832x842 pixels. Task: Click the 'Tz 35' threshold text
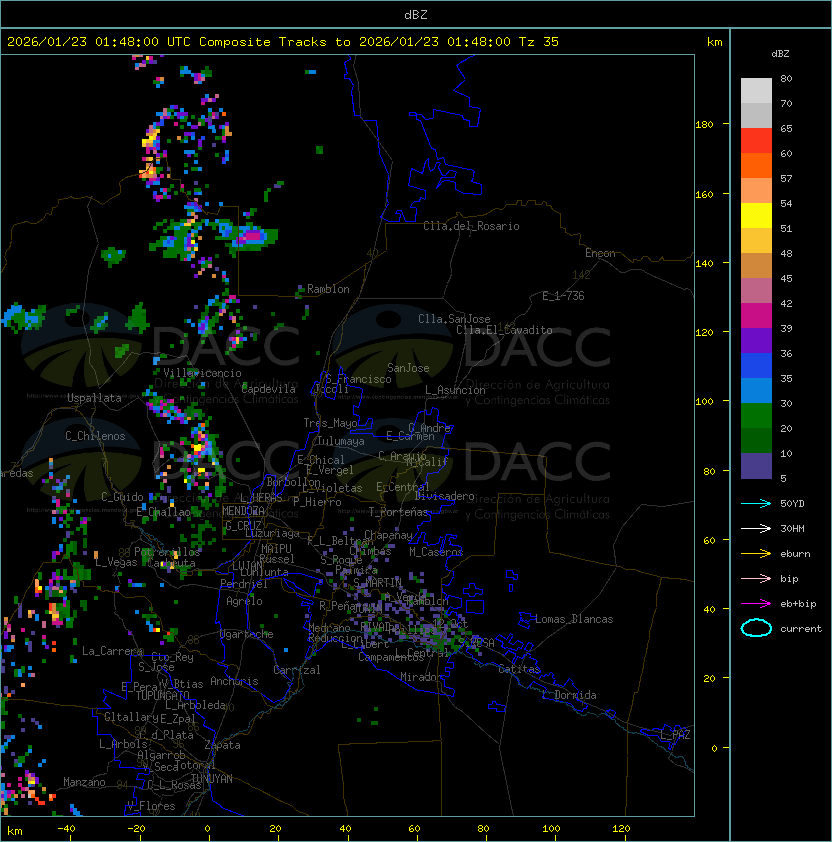[x=539, y=42]
